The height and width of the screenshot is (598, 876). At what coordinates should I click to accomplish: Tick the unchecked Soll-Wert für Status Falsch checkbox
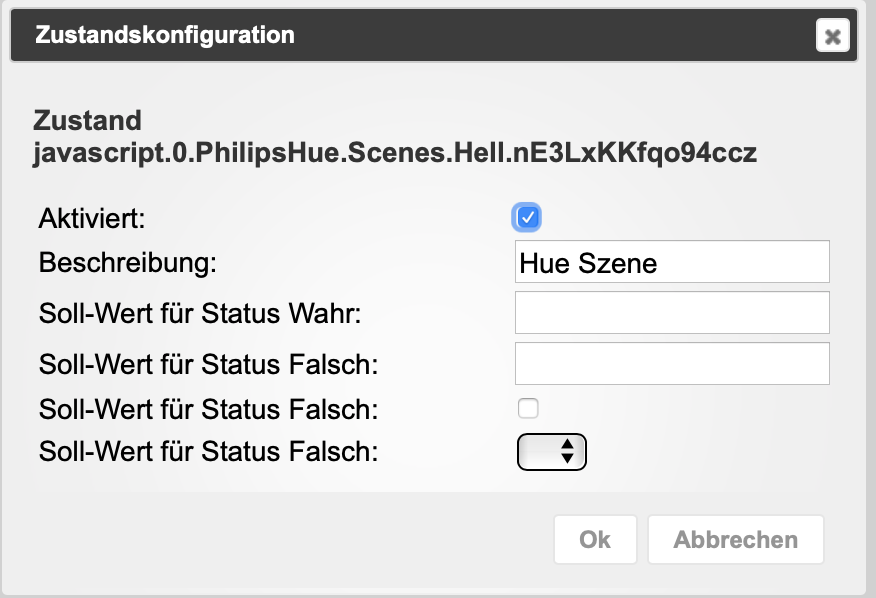(x=527, y=408)
